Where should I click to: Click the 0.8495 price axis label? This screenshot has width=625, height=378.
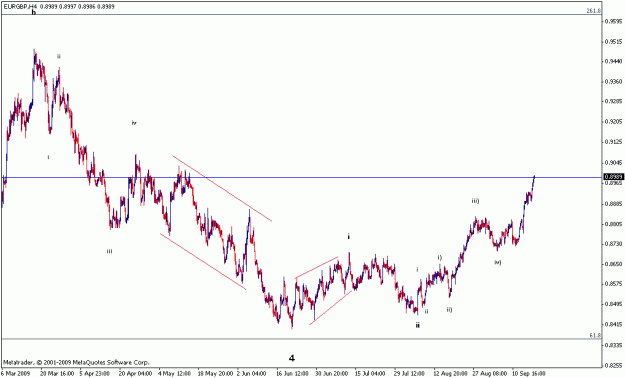coord(613,304)
